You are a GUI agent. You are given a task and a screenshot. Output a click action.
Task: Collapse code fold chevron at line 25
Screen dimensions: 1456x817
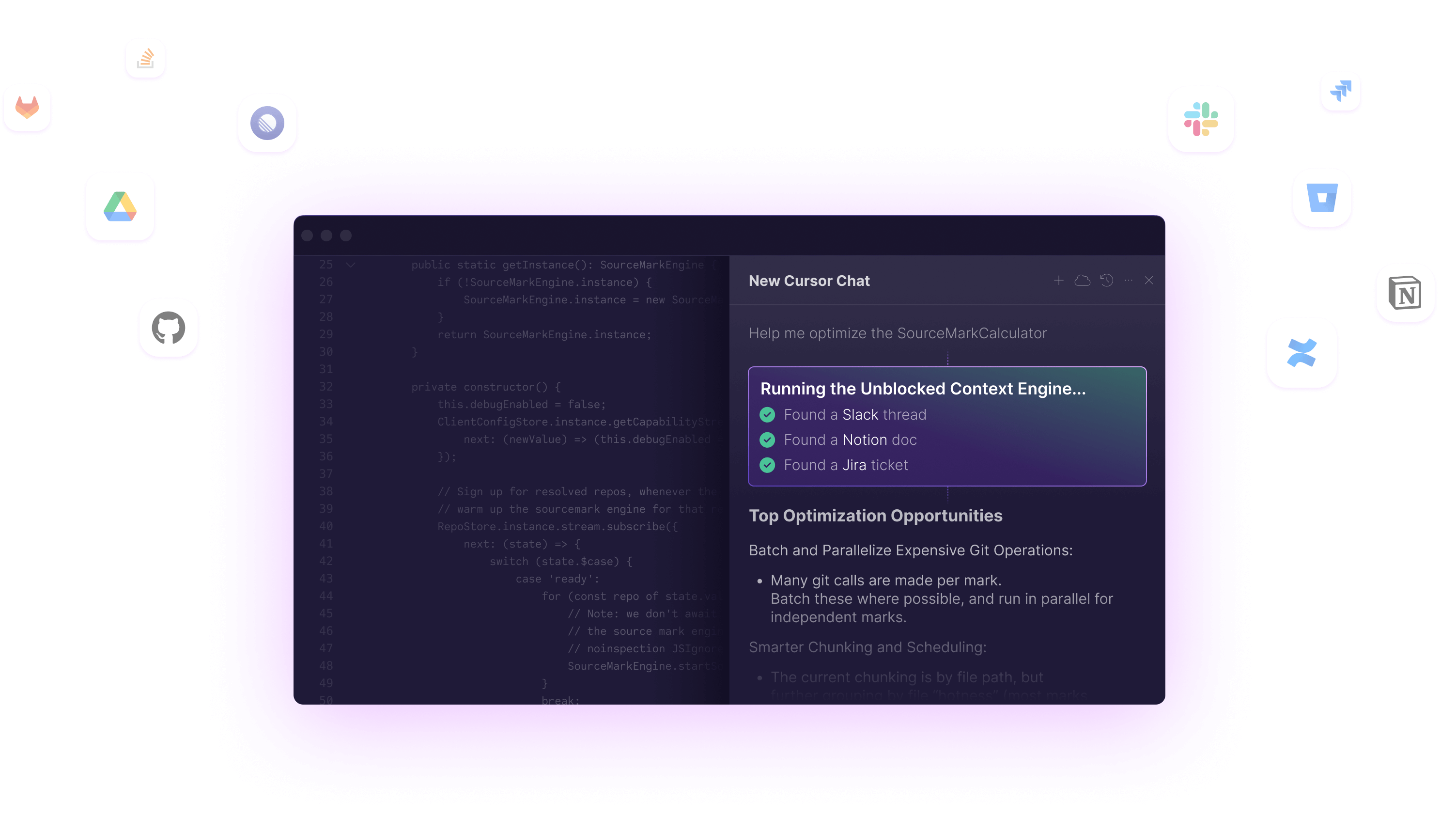350,265
